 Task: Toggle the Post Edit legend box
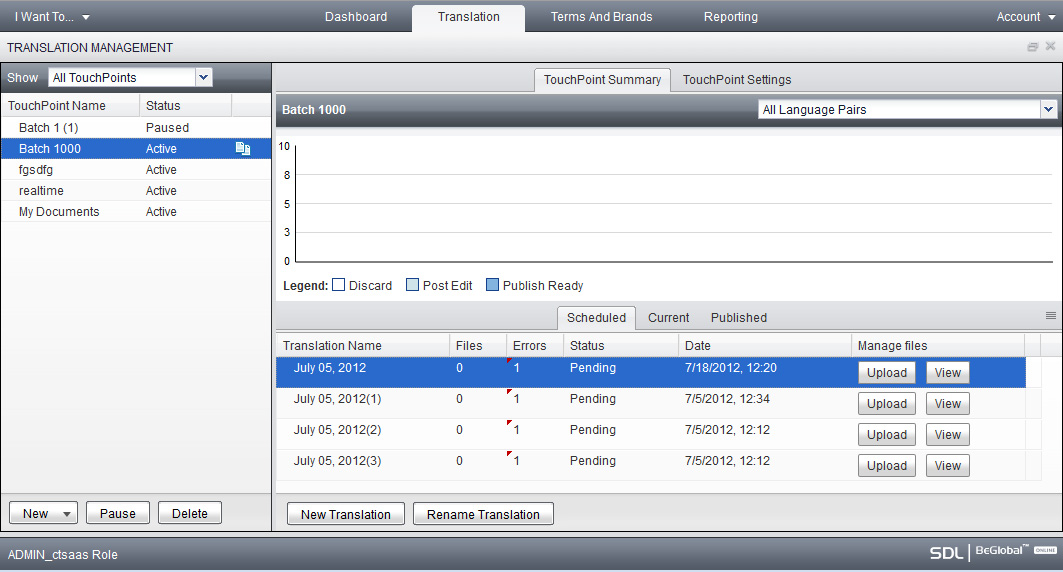click(412, 285)
